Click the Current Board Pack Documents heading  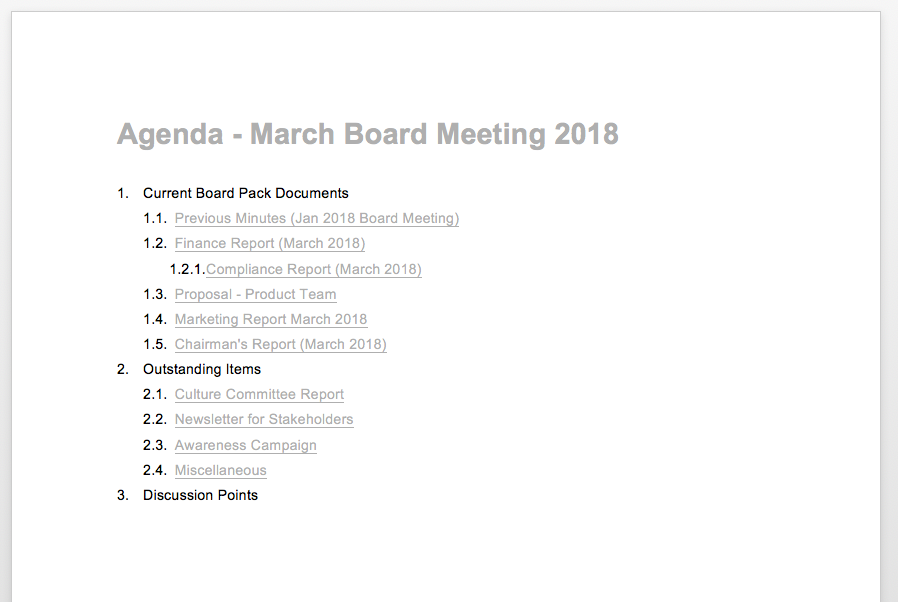[x=246, y=193]
